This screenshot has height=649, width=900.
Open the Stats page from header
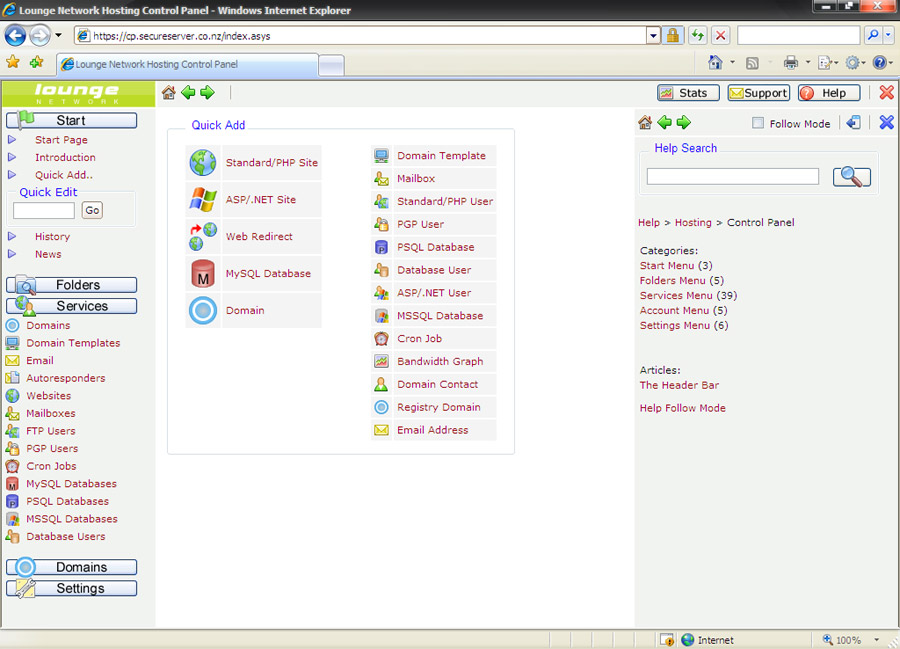(682, 93)
